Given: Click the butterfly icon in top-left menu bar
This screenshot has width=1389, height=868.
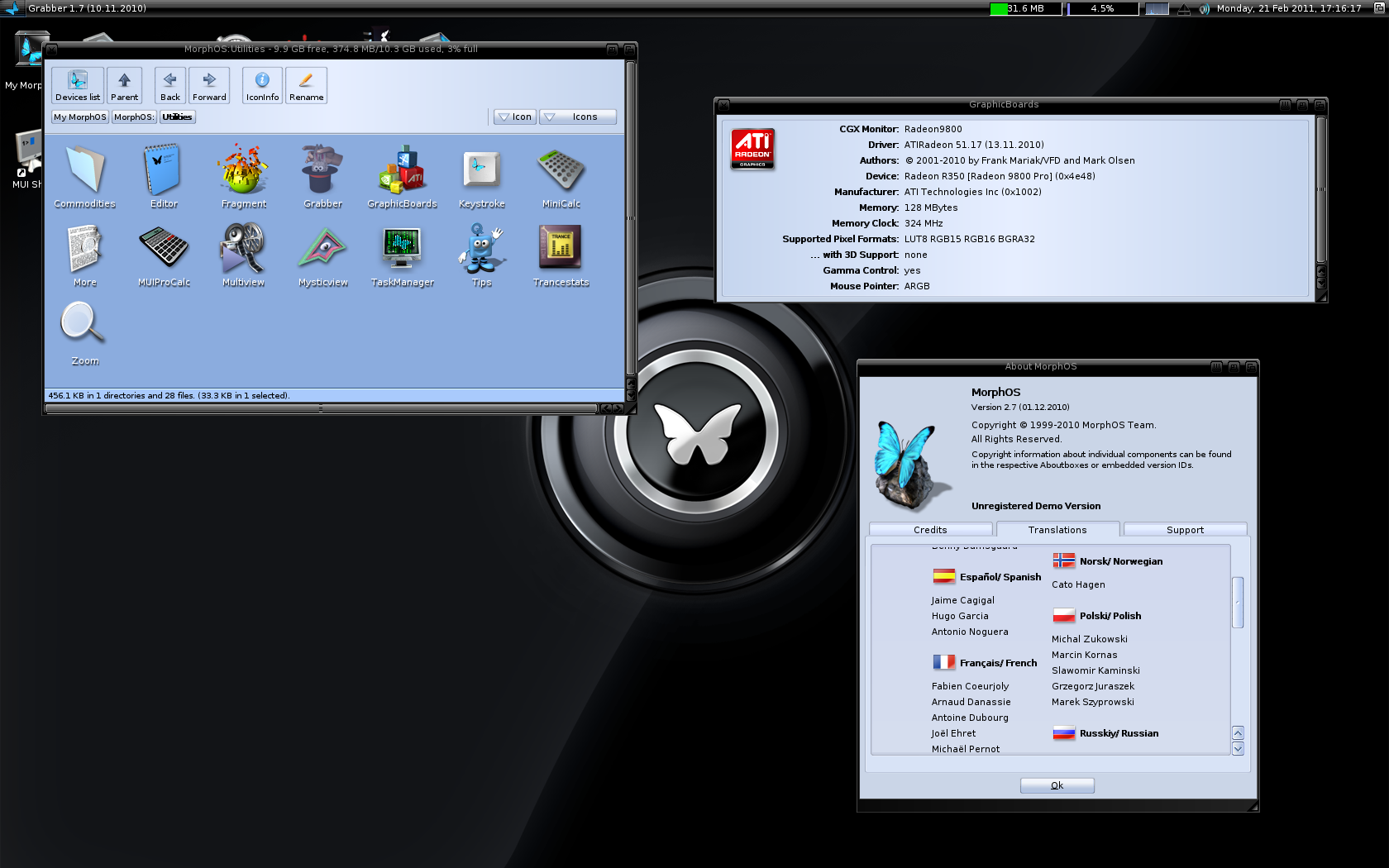Looking at the screenshot, I should pos(12,8).
